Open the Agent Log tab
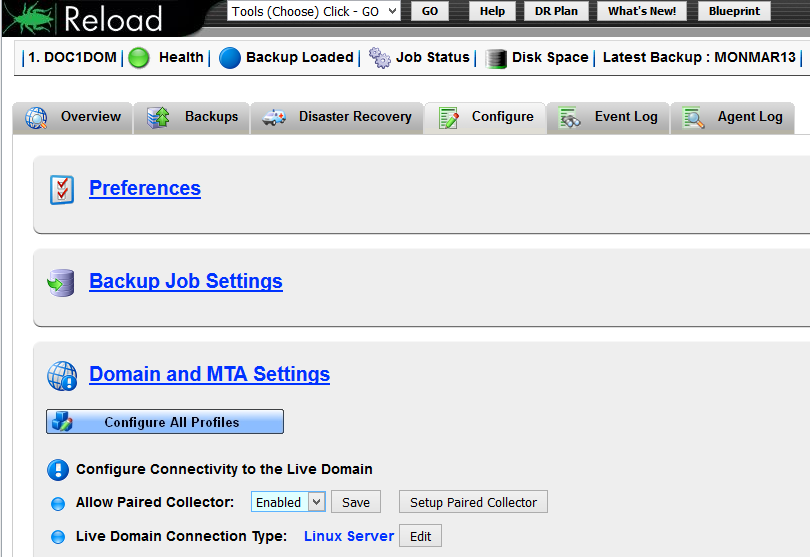This screenshot has width=810, height=557. point(732,117)
